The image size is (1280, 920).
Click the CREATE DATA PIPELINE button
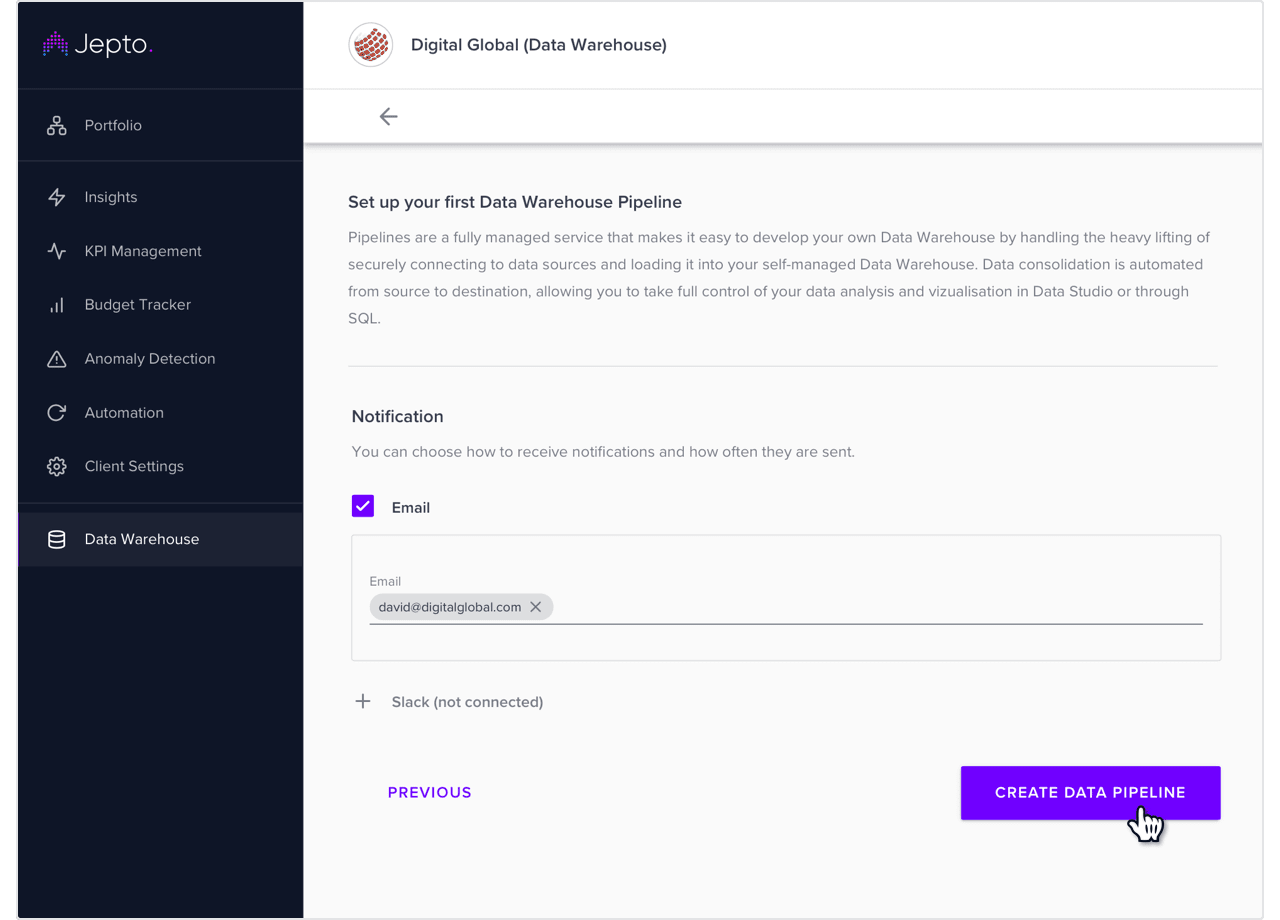[1091, 793]
